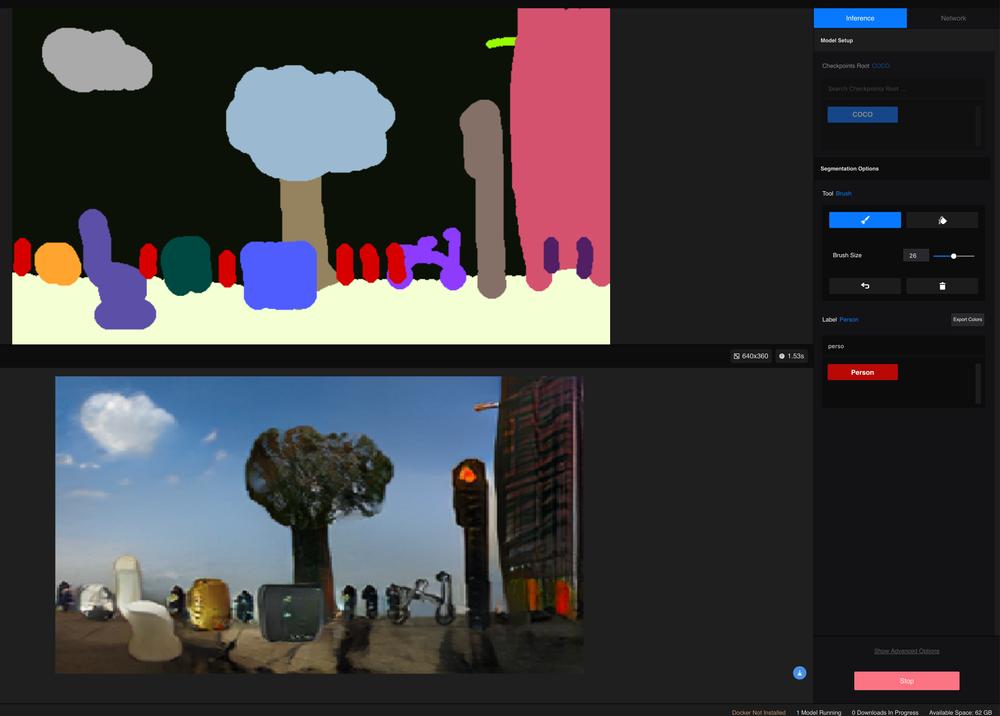
Task: Click the 'Docker Not Installed' status text
Action: pos(758,712)
